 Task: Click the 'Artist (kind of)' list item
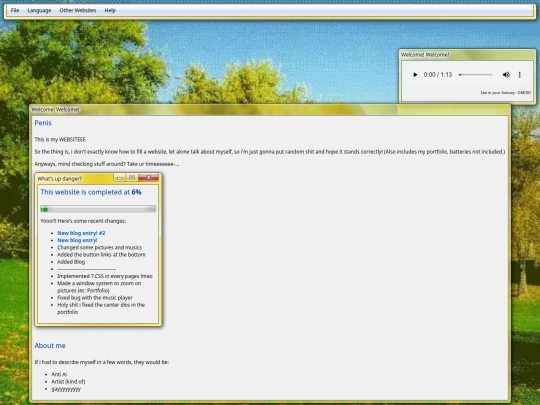pos(68,382)
